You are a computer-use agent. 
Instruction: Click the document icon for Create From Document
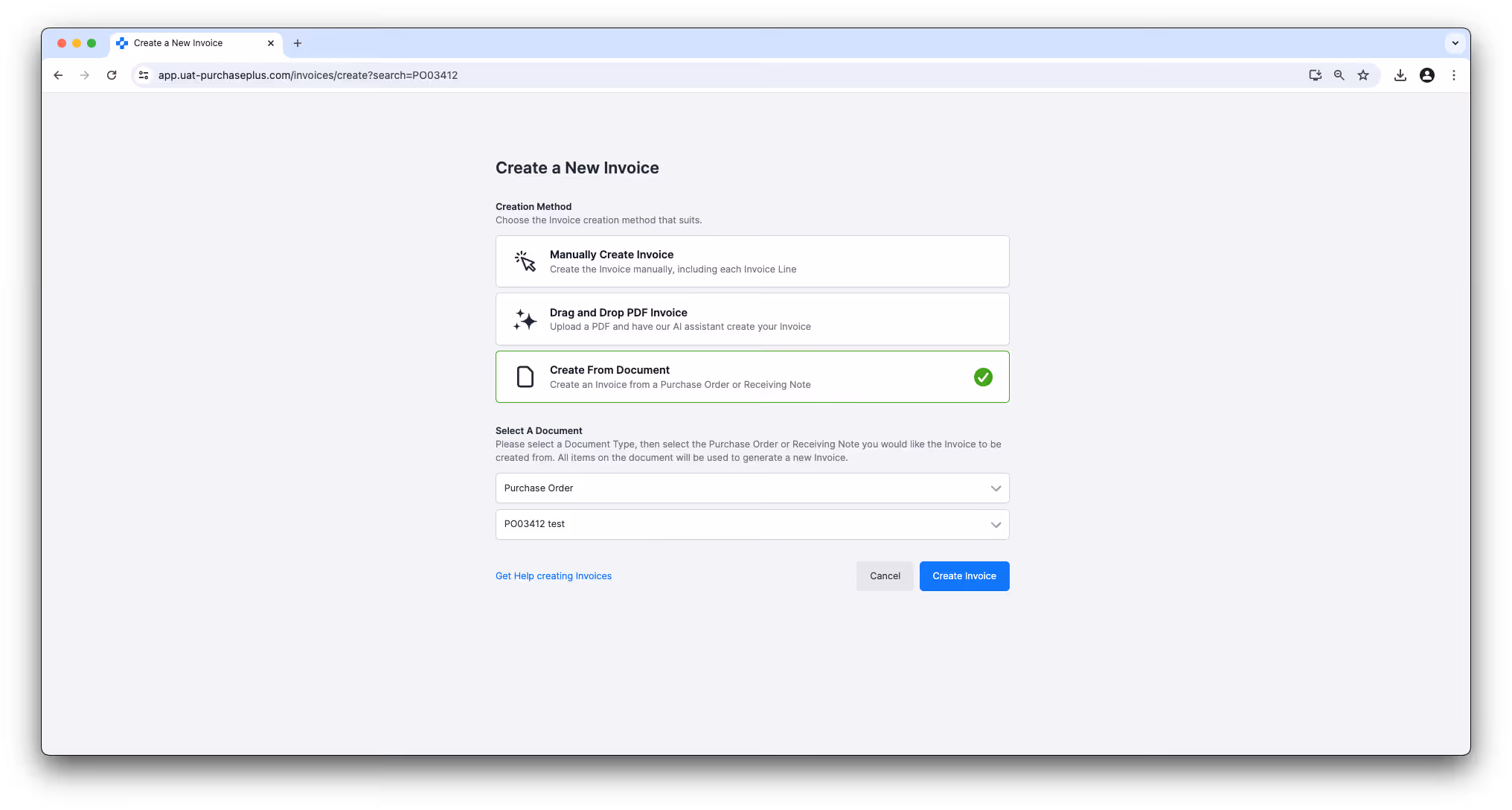525,377
